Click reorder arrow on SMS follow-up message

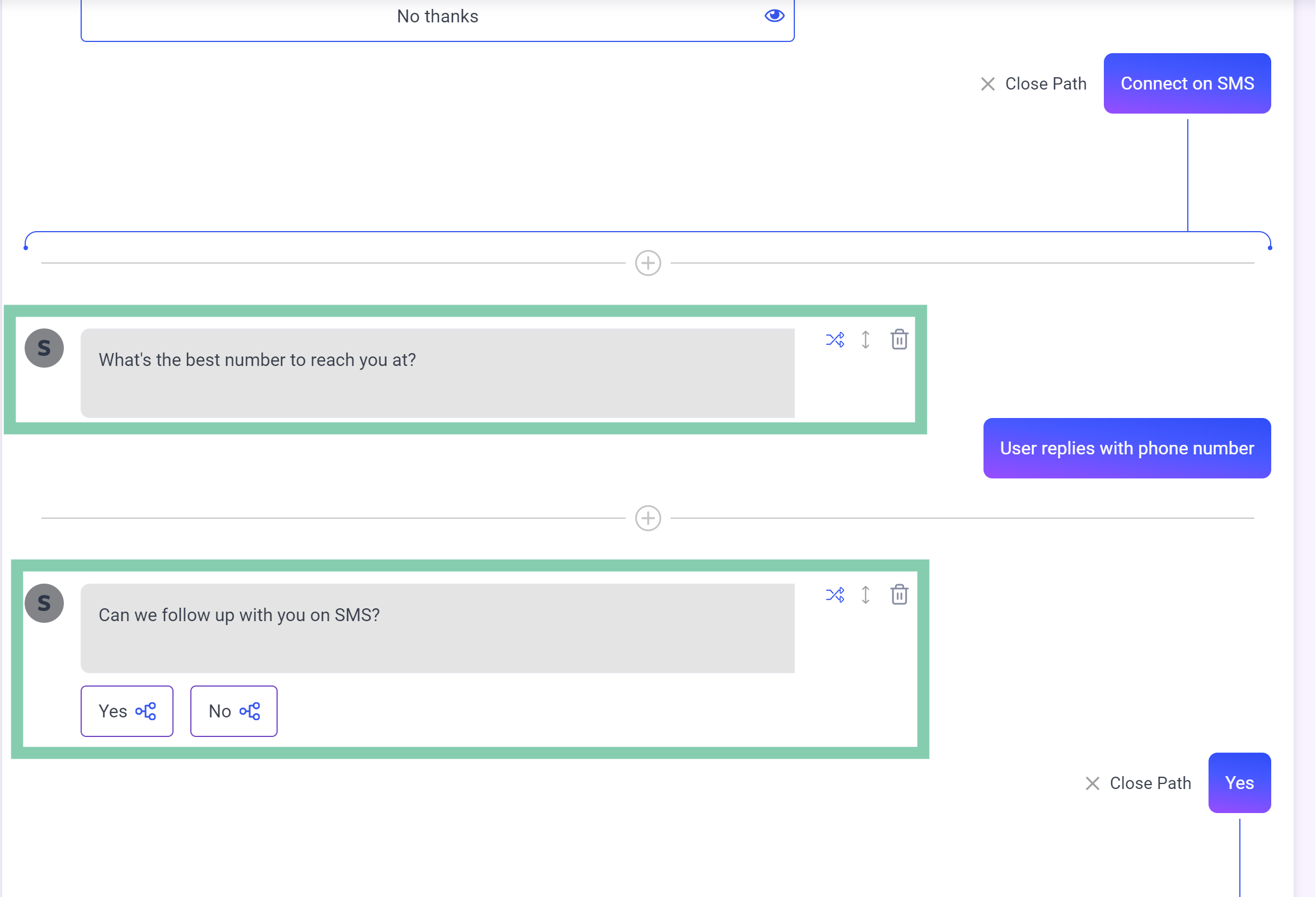tap(865, 595)
